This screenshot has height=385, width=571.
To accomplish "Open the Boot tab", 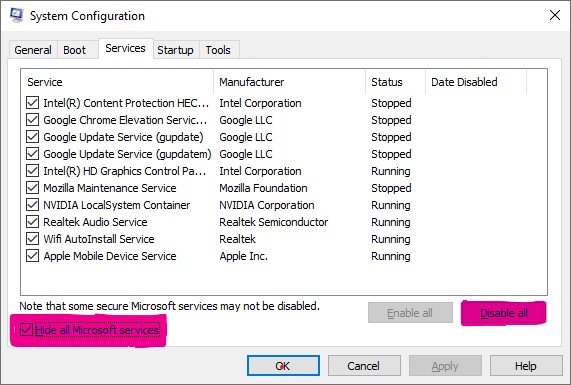I will click(x=75, y=50).
